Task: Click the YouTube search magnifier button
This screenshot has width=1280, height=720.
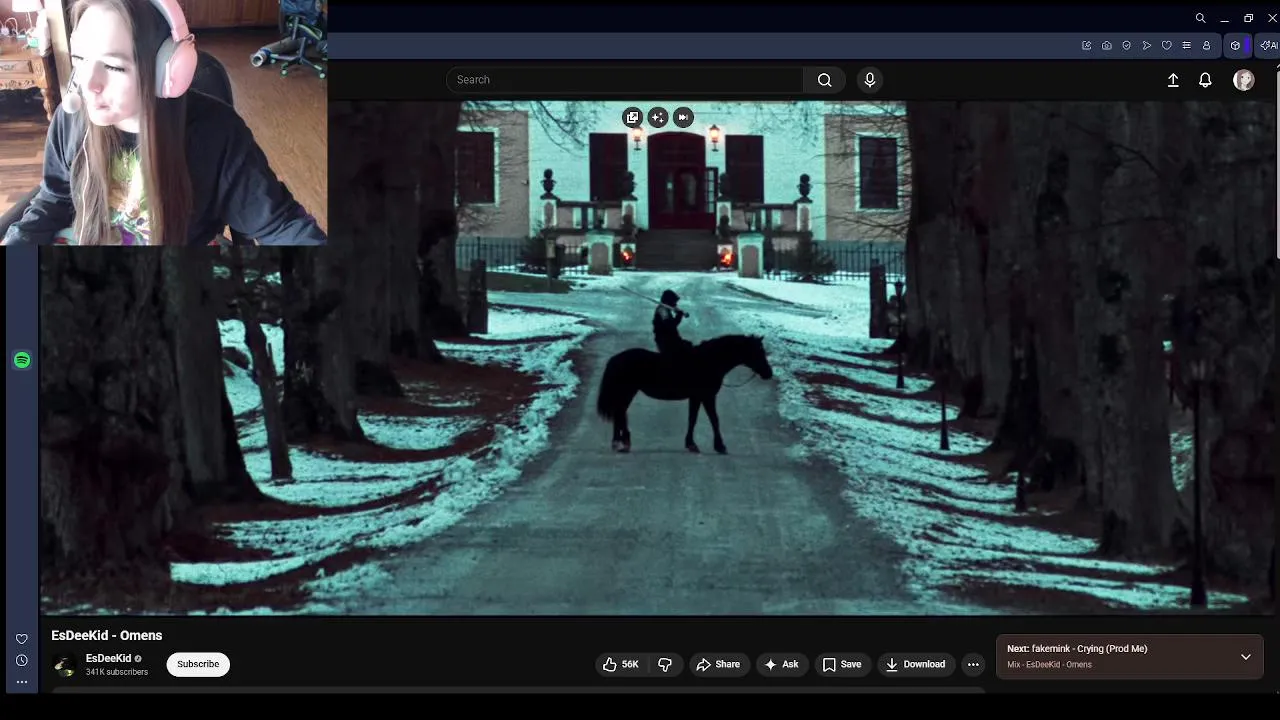Action: (x=824, y=80)
